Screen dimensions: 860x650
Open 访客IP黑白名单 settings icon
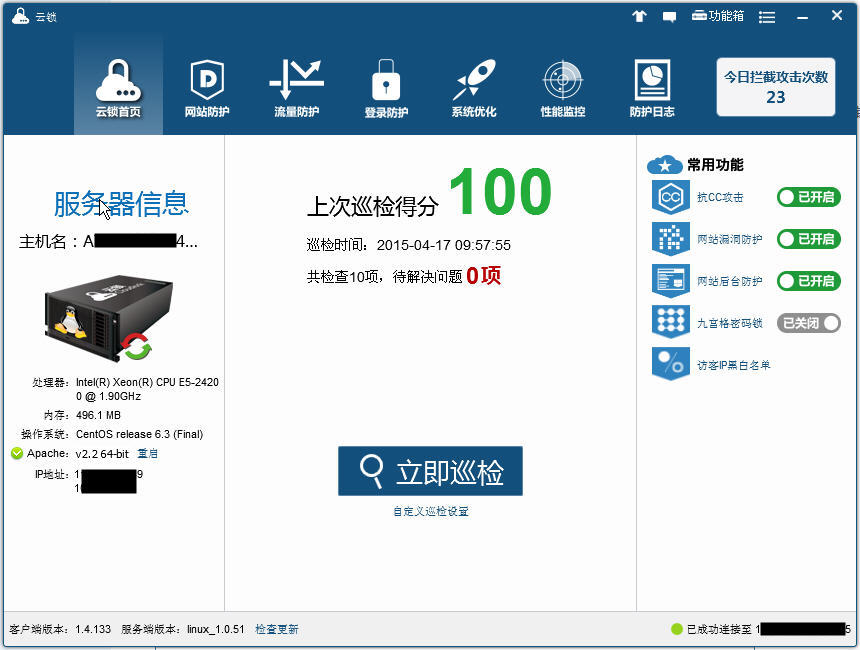(670, 364)
